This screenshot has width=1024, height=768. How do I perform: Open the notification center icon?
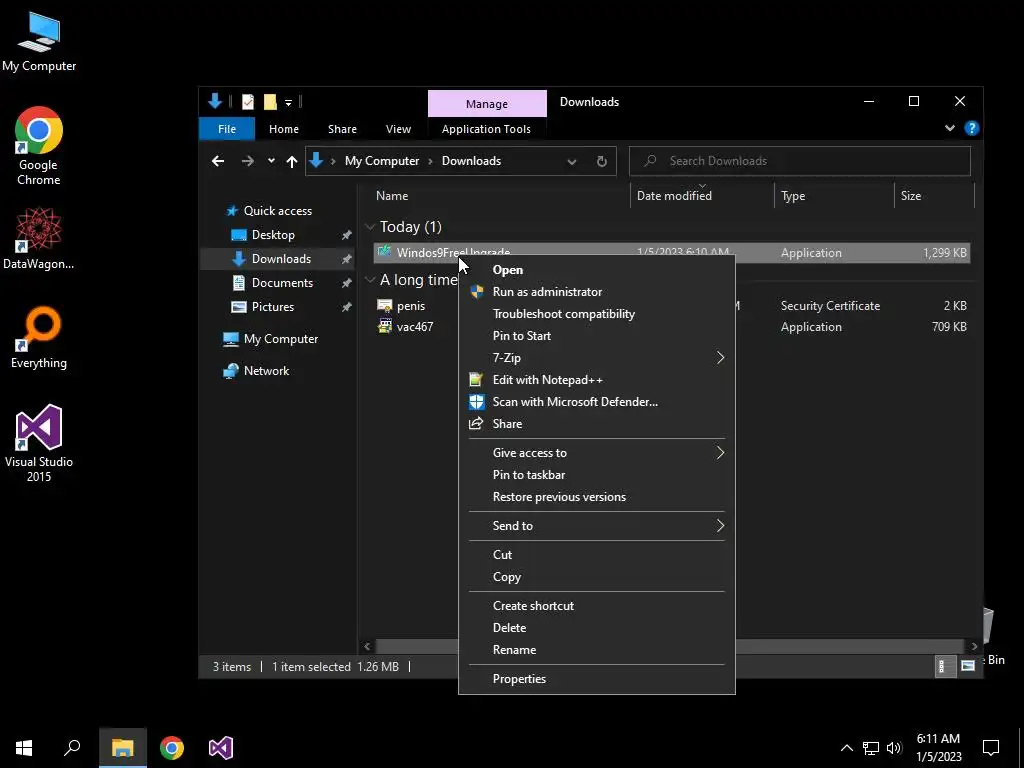tap(991, 748)
